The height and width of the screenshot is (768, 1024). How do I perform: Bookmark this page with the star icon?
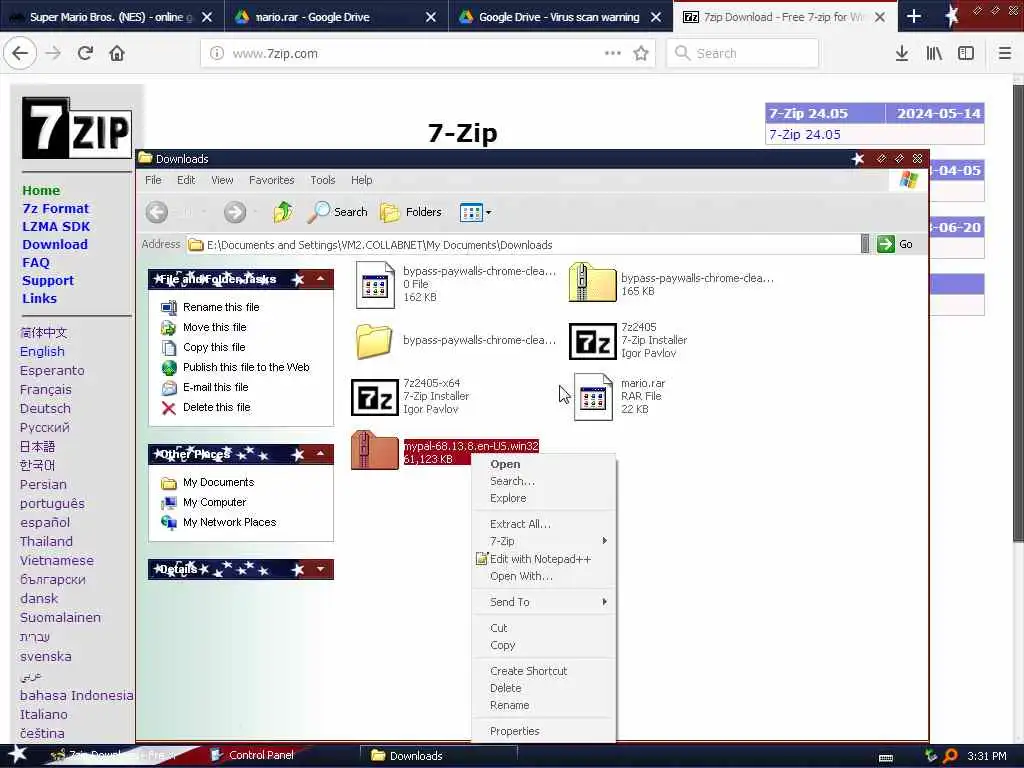click(x=641, y=54)
